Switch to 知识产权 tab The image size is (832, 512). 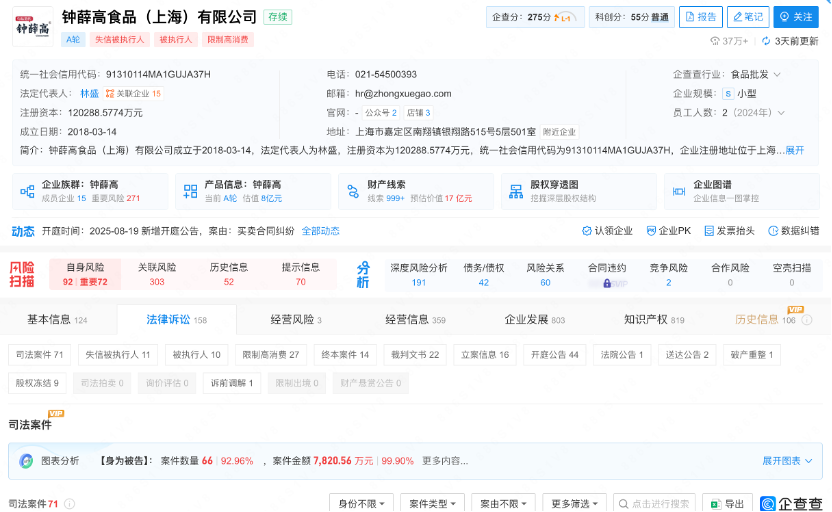pos(654,319)
